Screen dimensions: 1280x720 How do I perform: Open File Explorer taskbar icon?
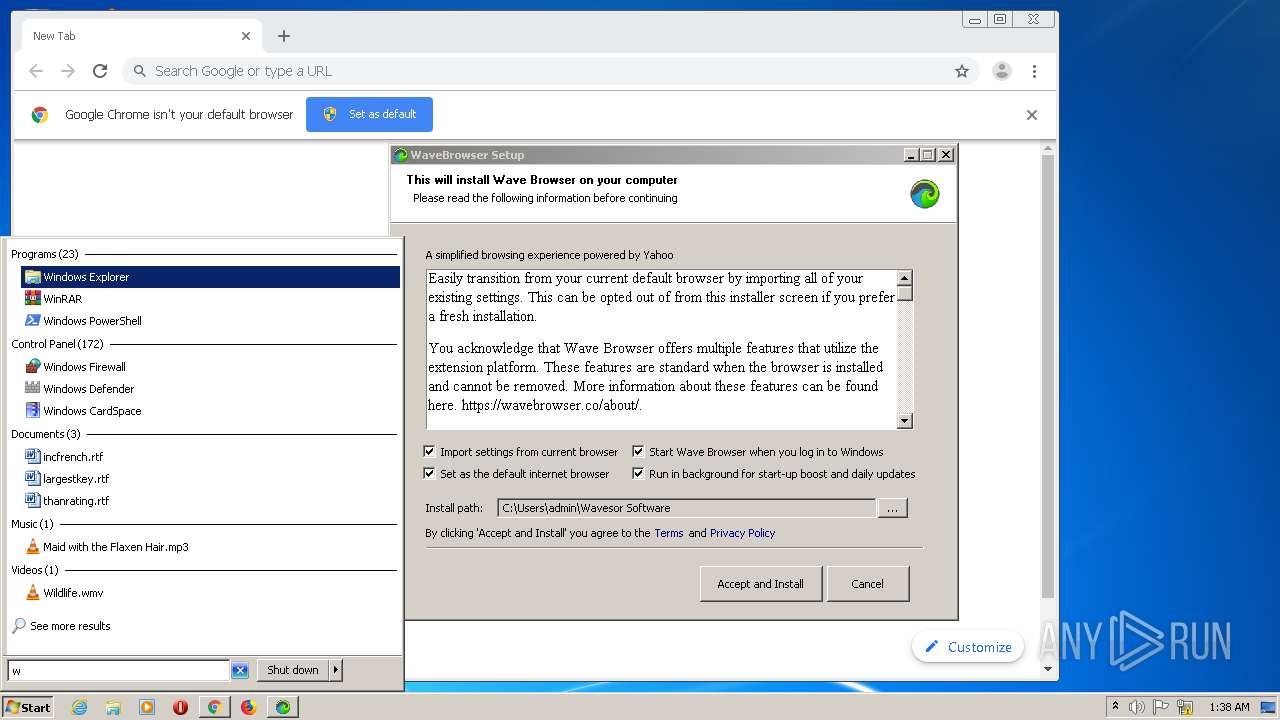tap(113, 707)
